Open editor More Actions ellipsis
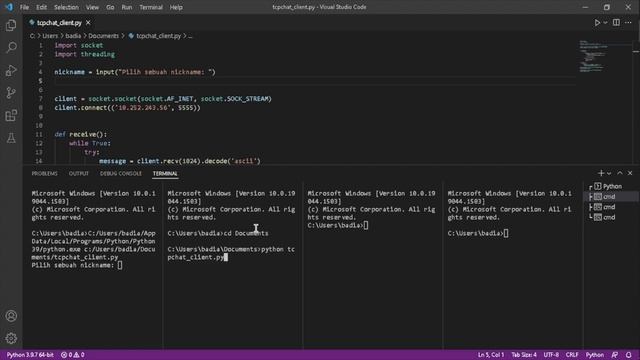640x360 pixels. 628,22
